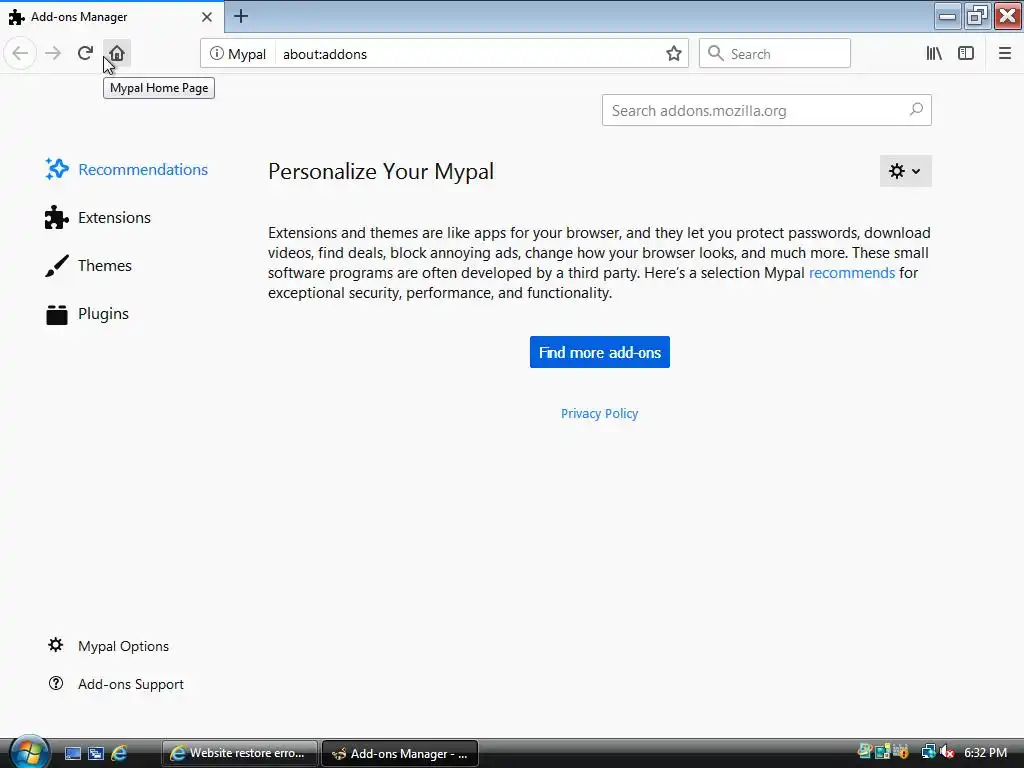Open the hamburger application menu

coord(1005,54)
